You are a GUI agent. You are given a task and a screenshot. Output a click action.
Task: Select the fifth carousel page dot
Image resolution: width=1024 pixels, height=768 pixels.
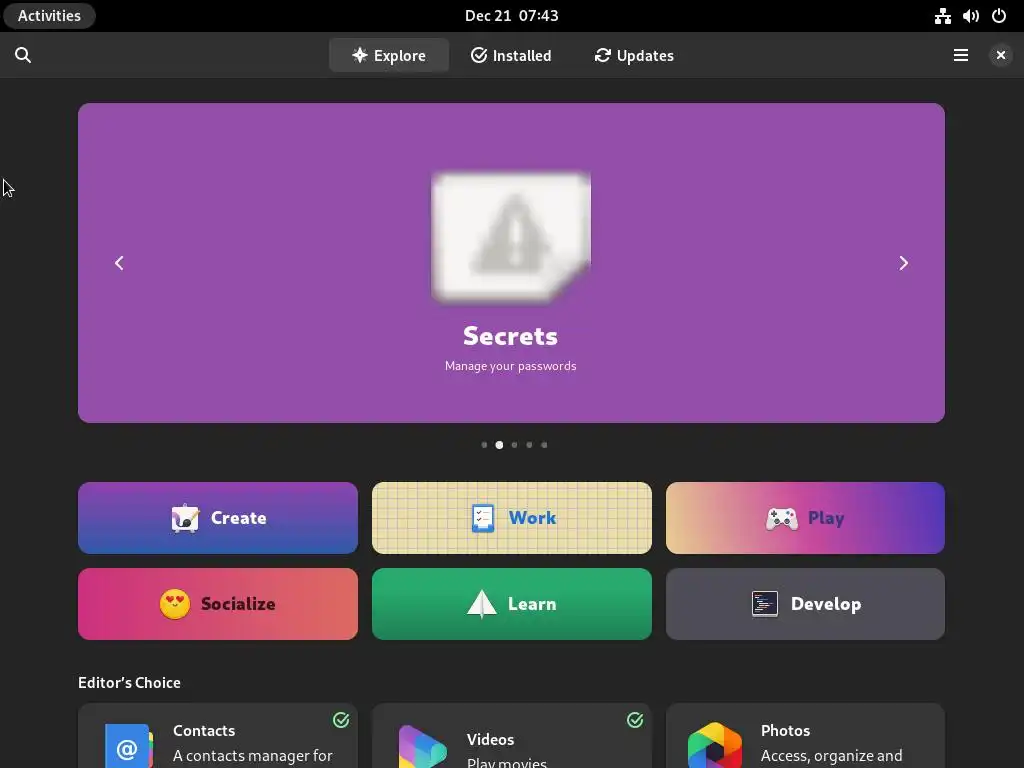coord(544,445)
